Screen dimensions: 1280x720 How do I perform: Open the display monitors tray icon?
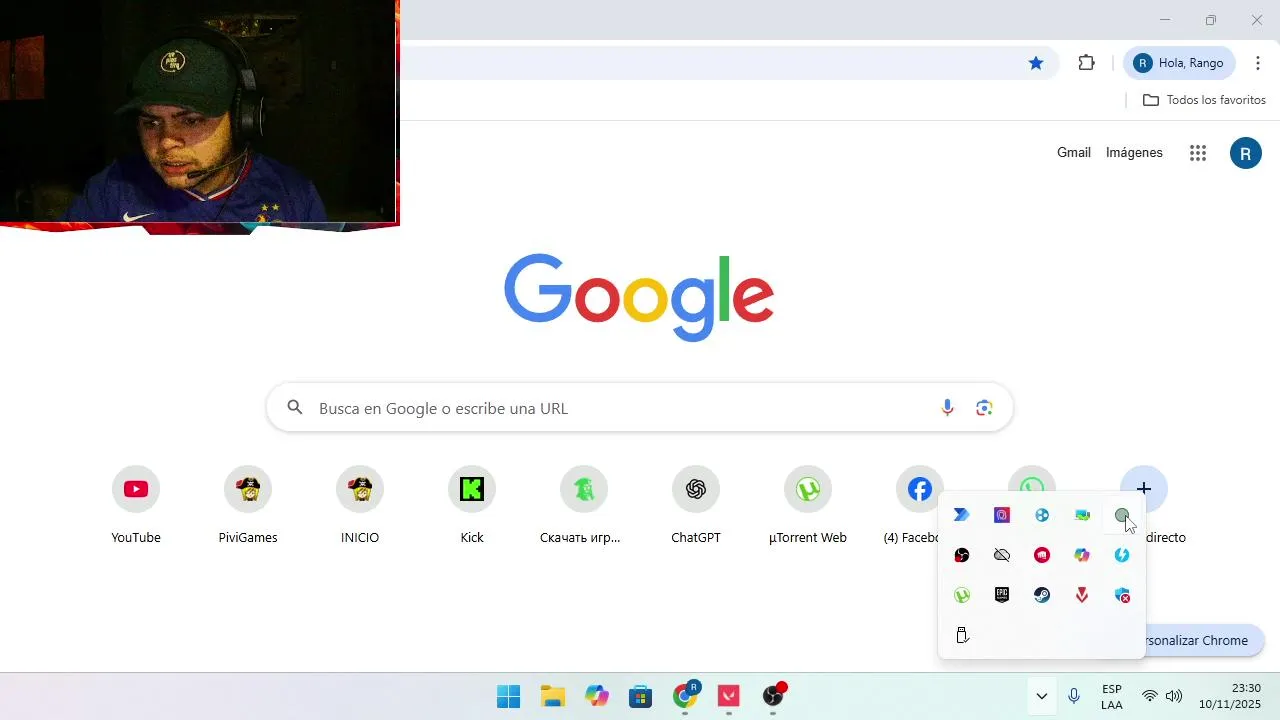coord(1082,515)
